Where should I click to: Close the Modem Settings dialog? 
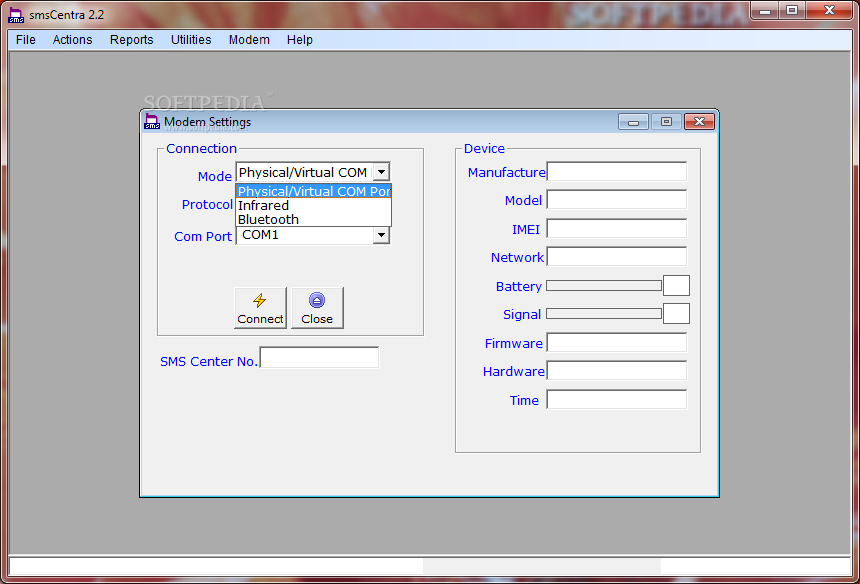pos(699,122)
